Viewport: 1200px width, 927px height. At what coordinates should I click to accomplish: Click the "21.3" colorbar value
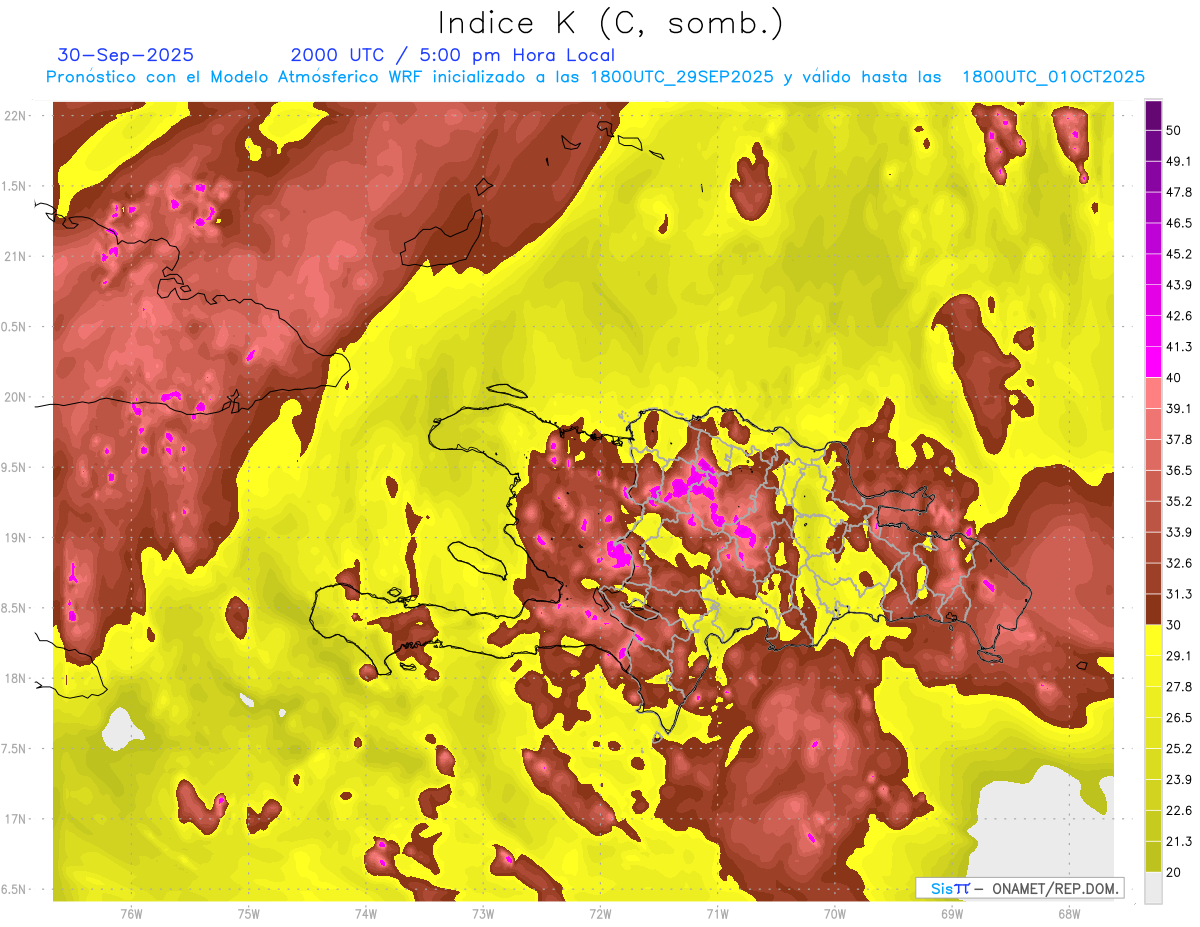click(x=1180, y=841)
